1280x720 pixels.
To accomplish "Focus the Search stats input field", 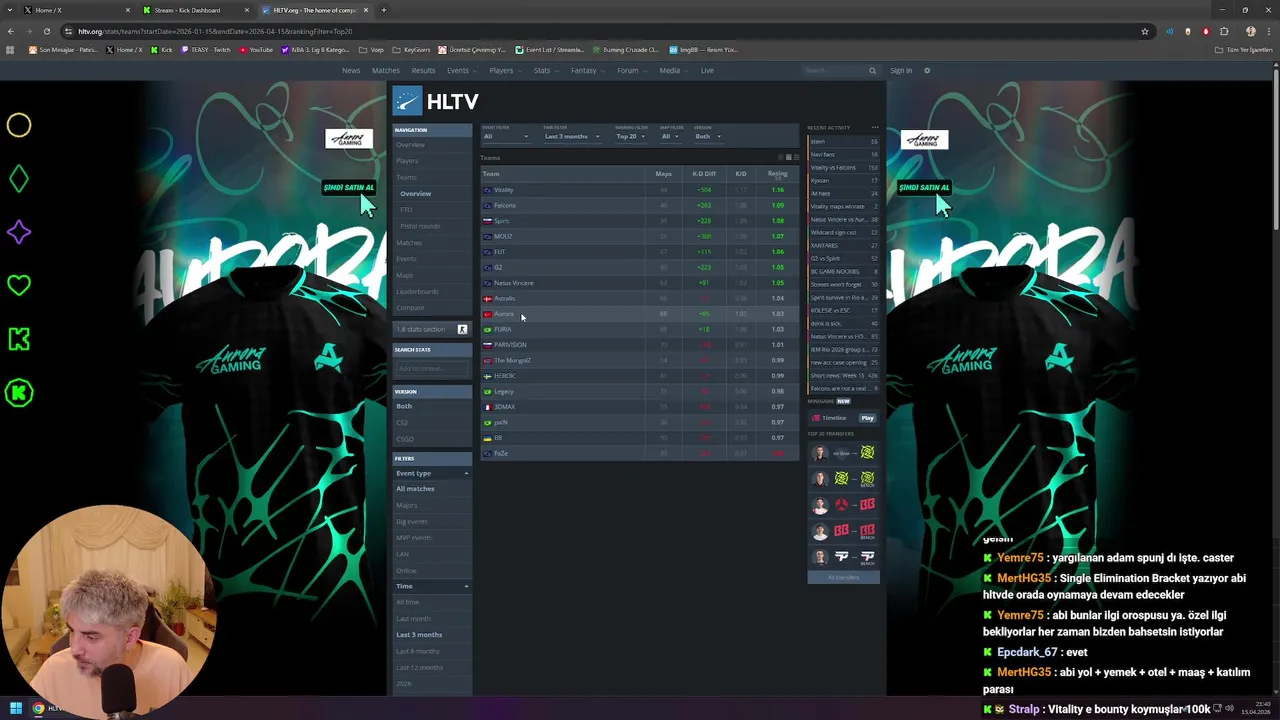I will click(x=432, y=368).
